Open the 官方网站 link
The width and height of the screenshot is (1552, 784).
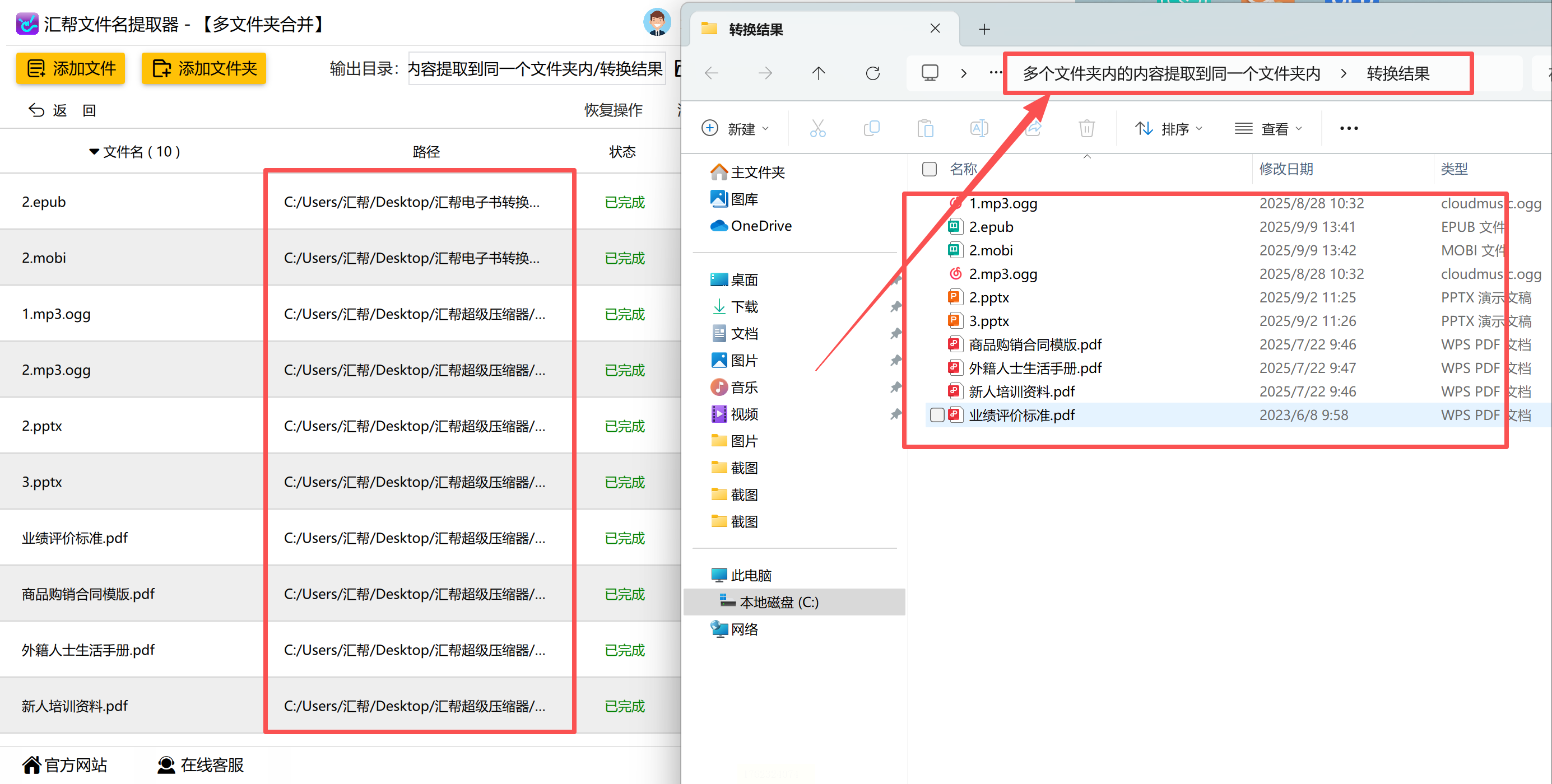tap(65, 765)
